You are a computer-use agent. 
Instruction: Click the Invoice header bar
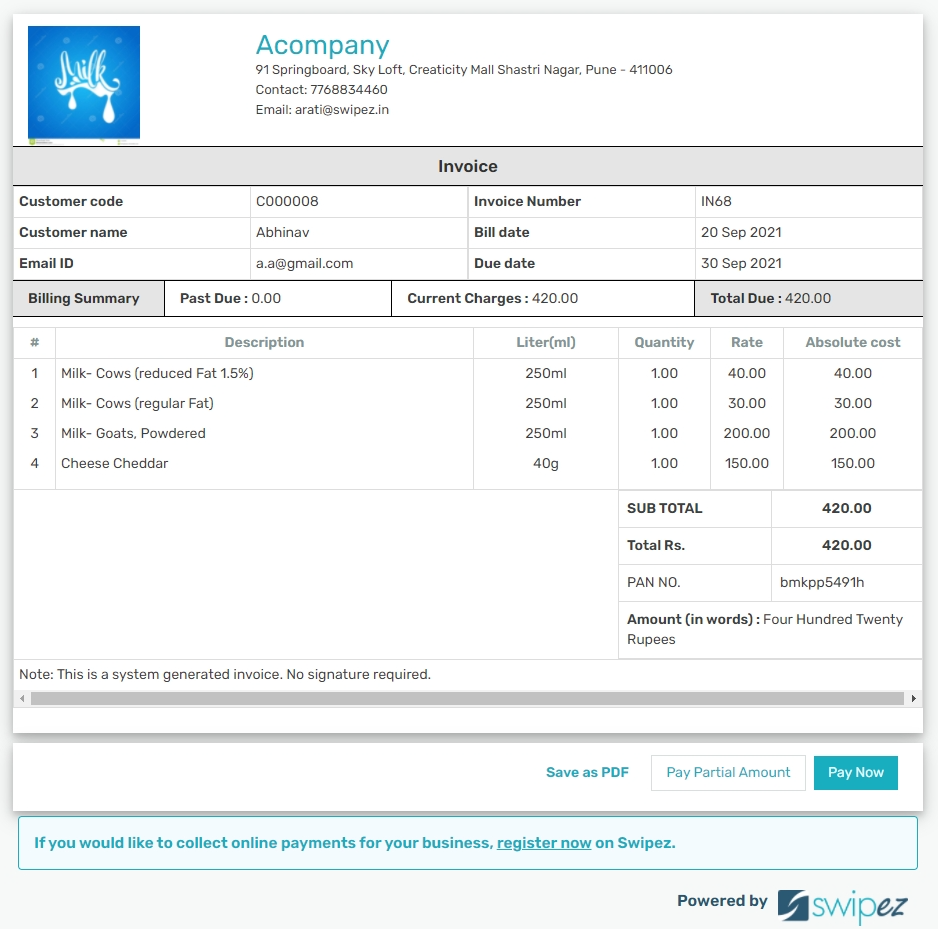click(x=467, y=166)
